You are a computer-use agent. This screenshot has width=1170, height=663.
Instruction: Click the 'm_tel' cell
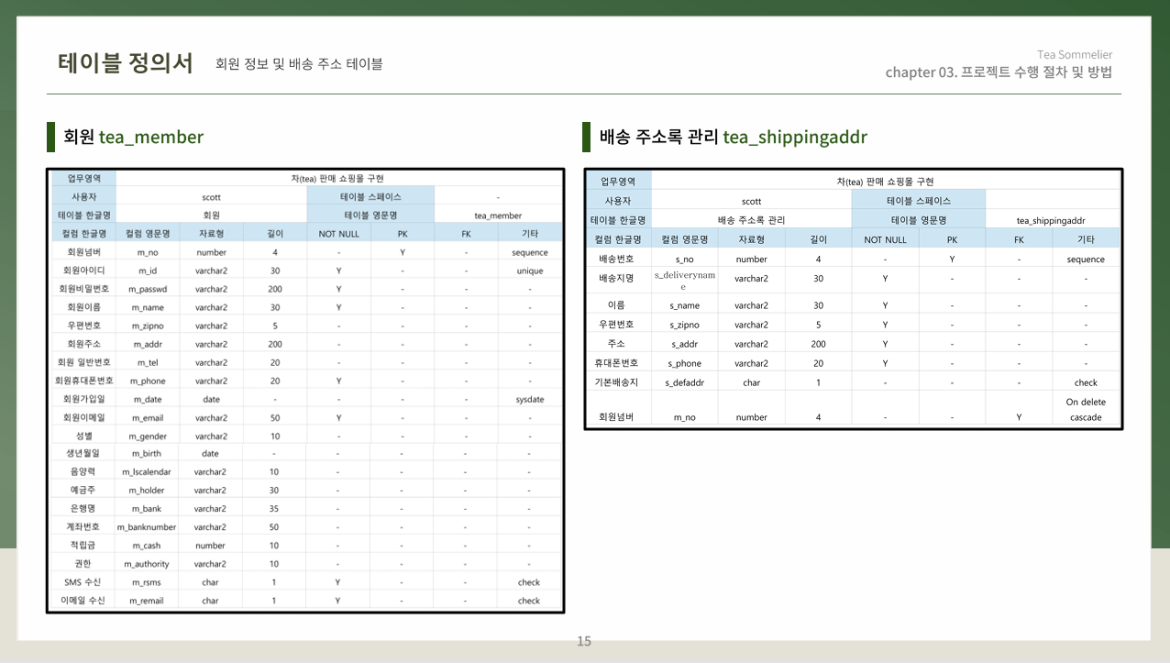point(147,362)
